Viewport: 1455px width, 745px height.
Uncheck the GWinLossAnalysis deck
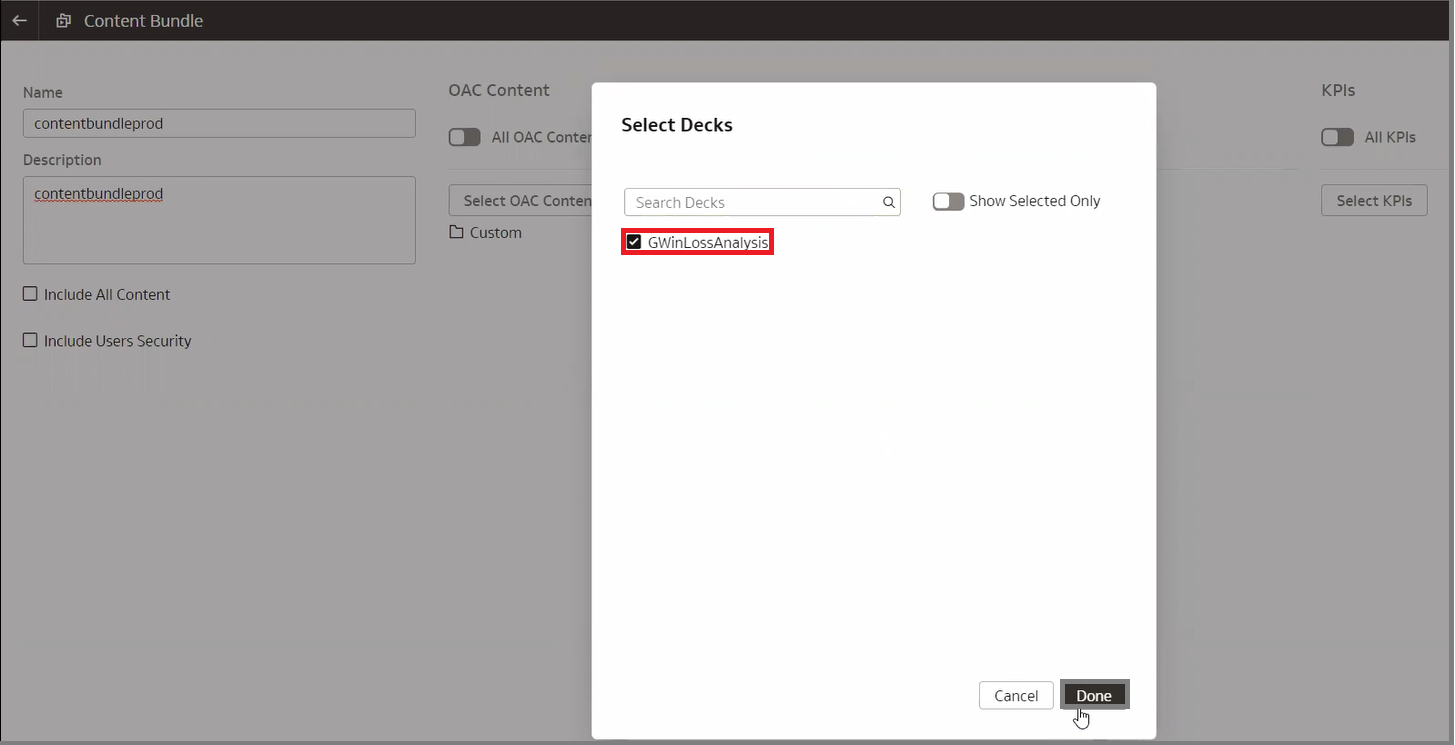point(633,241)
